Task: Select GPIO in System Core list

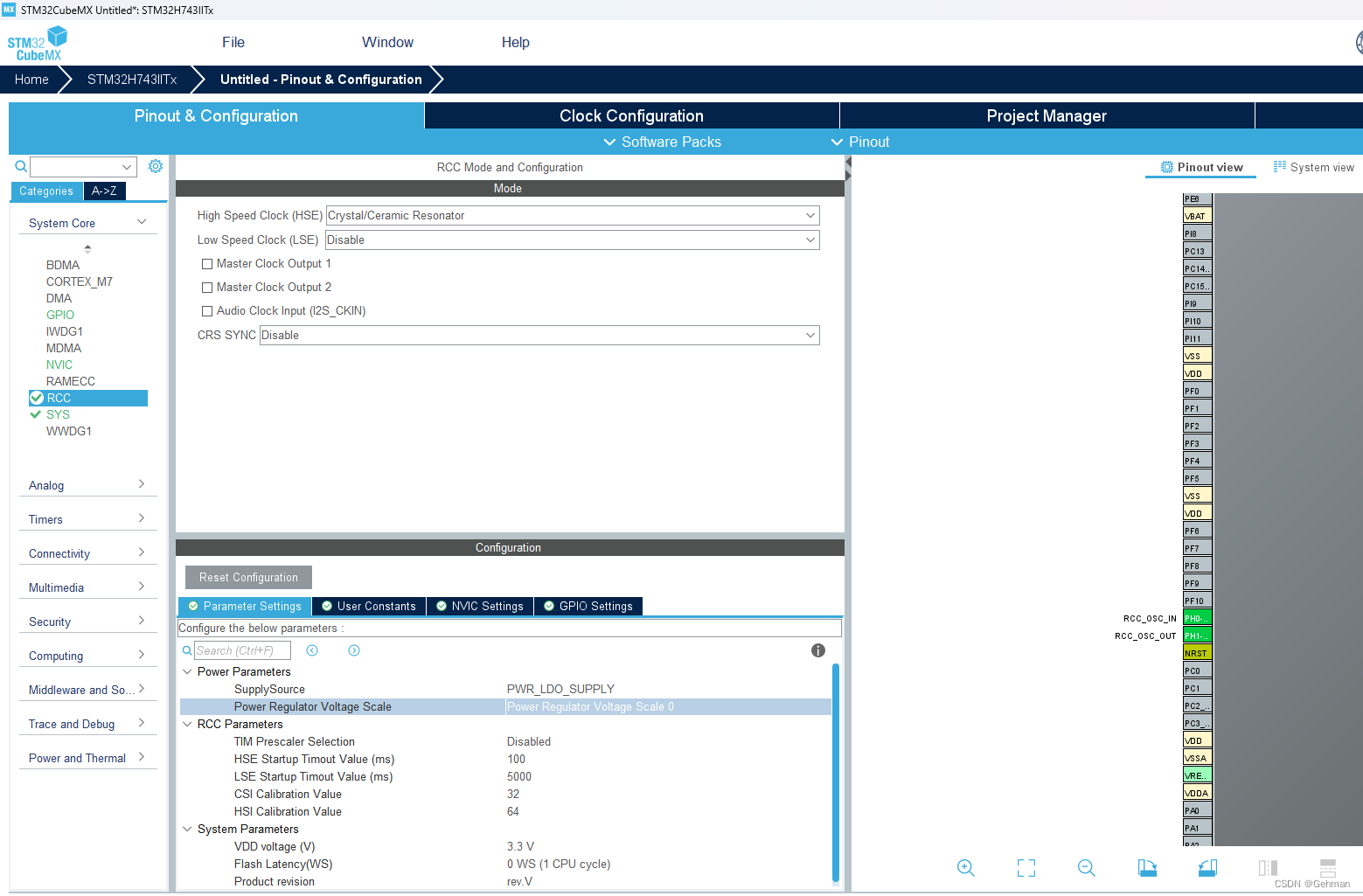Action: [x=60, y=315]
